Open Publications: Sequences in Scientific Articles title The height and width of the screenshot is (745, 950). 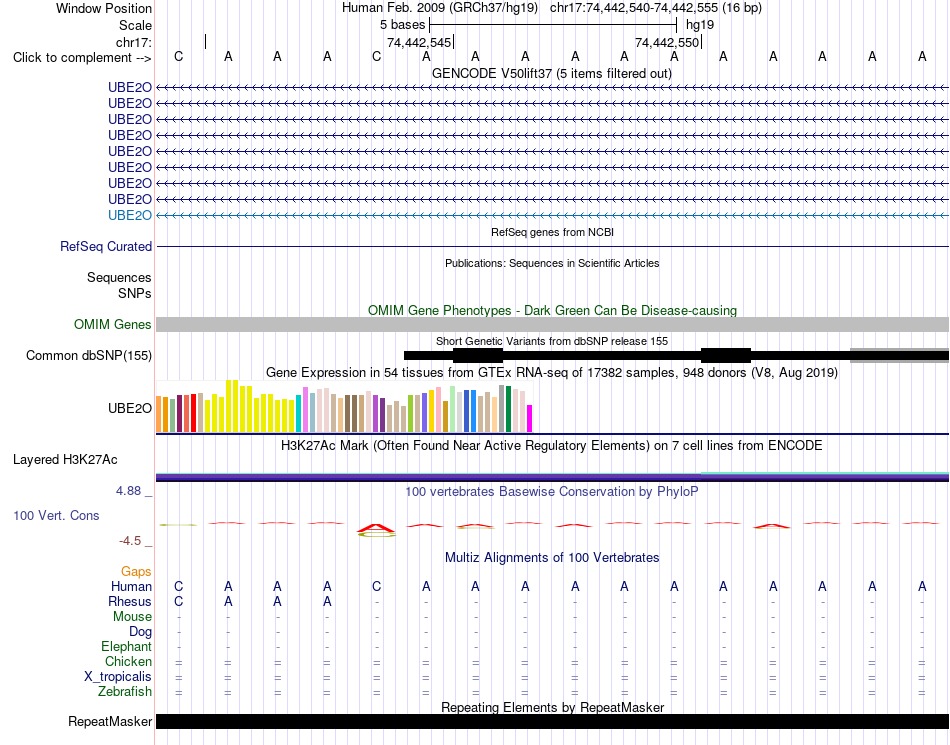(x=552, y=263)
